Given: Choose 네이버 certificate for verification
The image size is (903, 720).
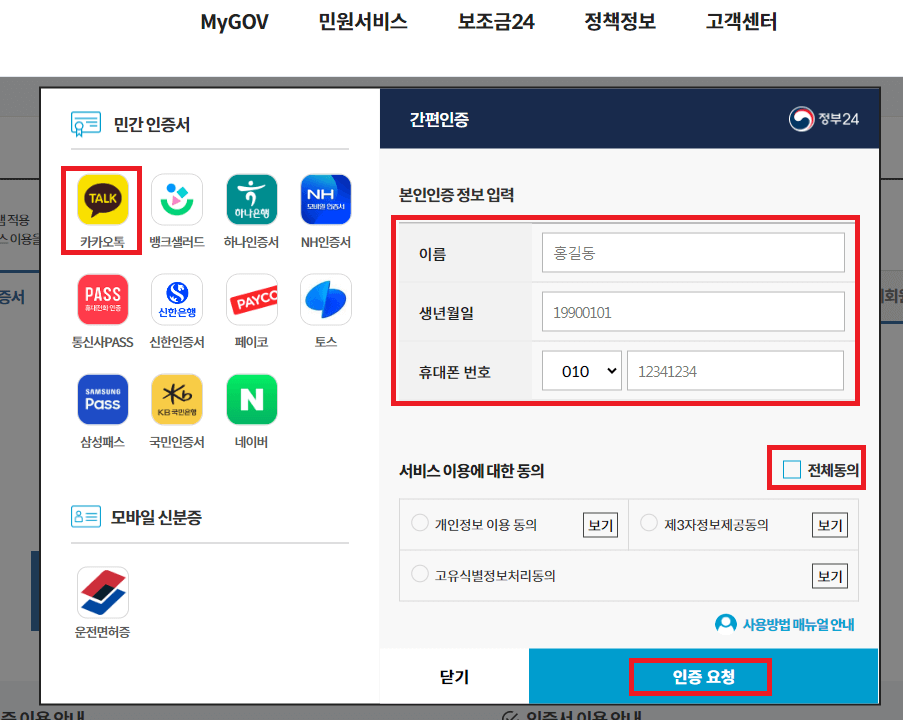Looking at the screenshot, I should (251, 399).
